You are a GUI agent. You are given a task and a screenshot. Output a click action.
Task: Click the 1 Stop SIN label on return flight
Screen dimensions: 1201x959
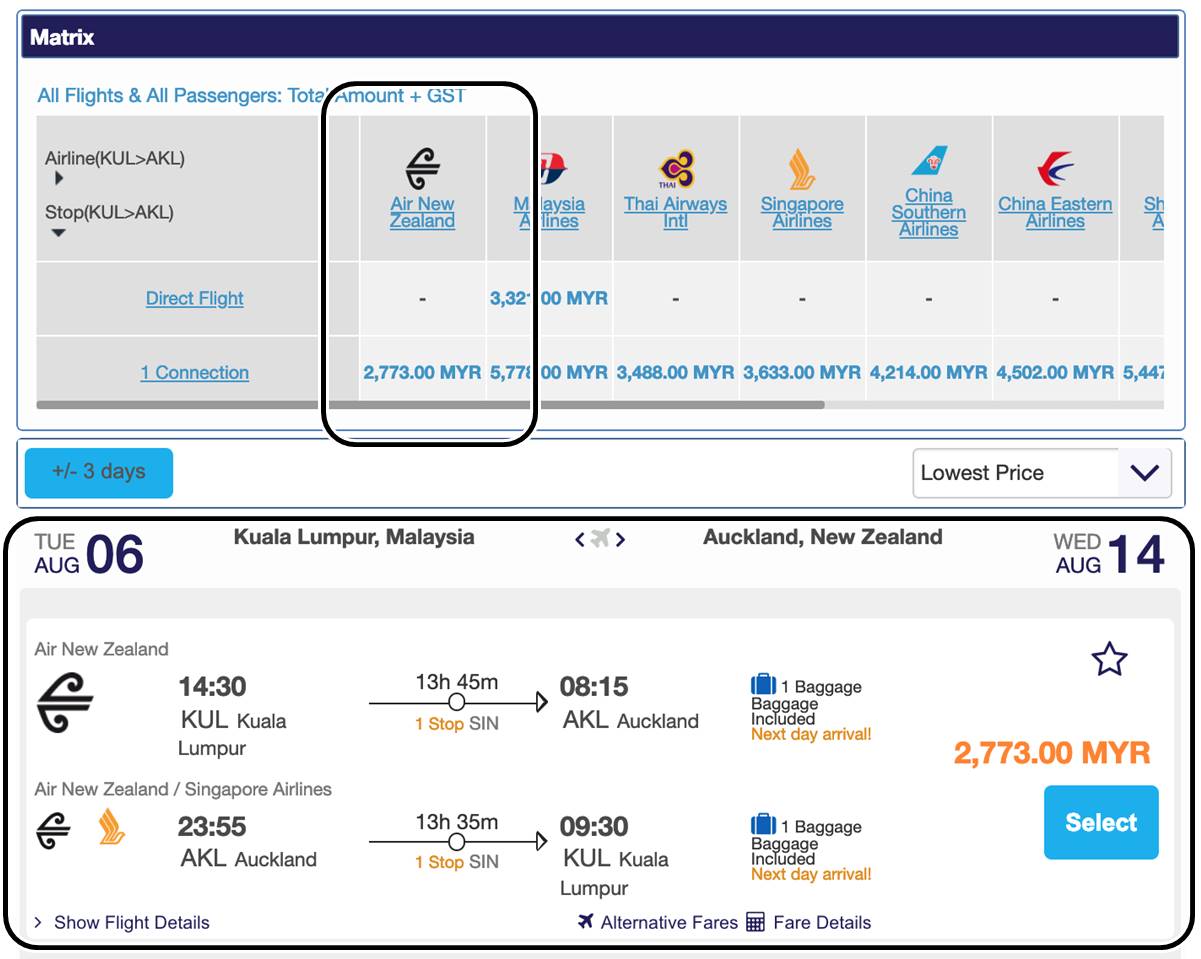click(x=457, y=862)
